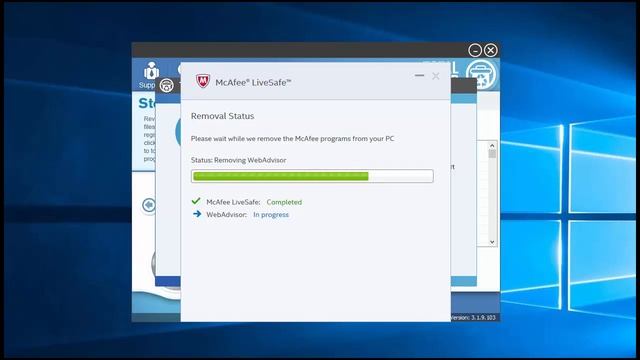Click the round icon in middle window title

coord(167,85)
